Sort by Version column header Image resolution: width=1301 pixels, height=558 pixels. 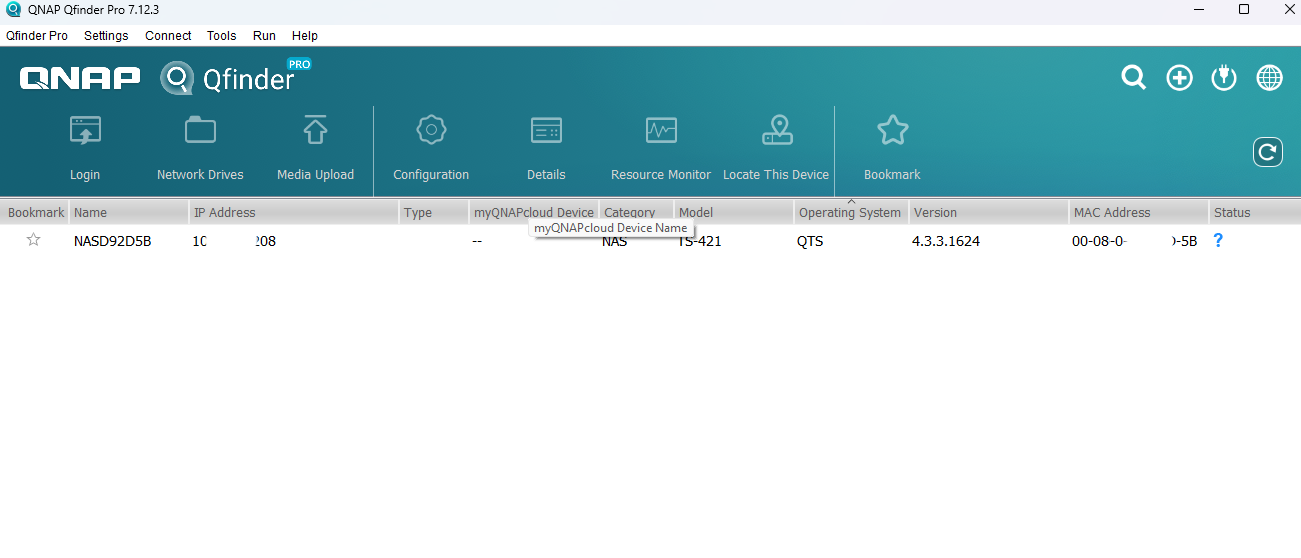pos(989,212)
